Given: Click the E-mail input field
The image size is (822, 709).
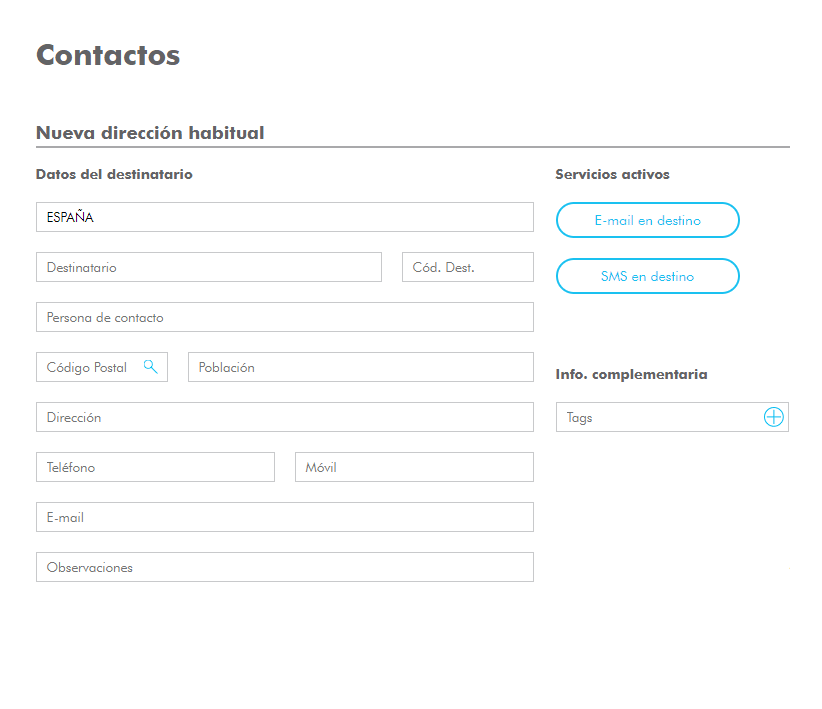Looking at the screenshot, I should click(285, 517).
